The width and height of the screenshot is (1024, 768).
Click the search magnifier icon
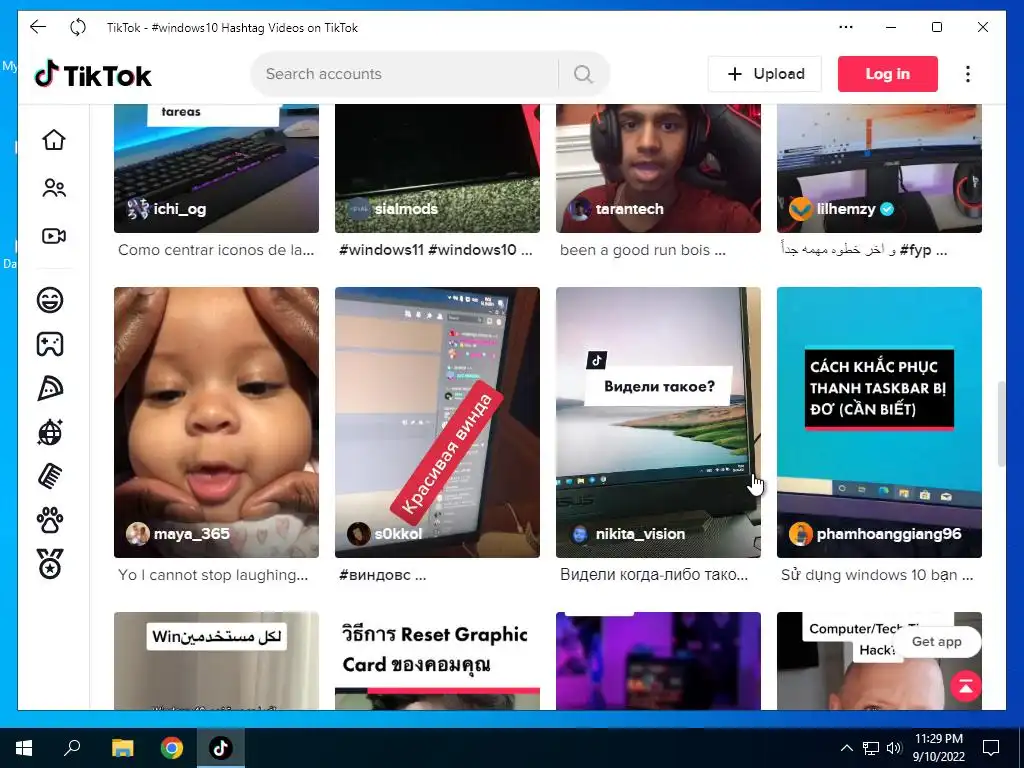coord(583,74)
